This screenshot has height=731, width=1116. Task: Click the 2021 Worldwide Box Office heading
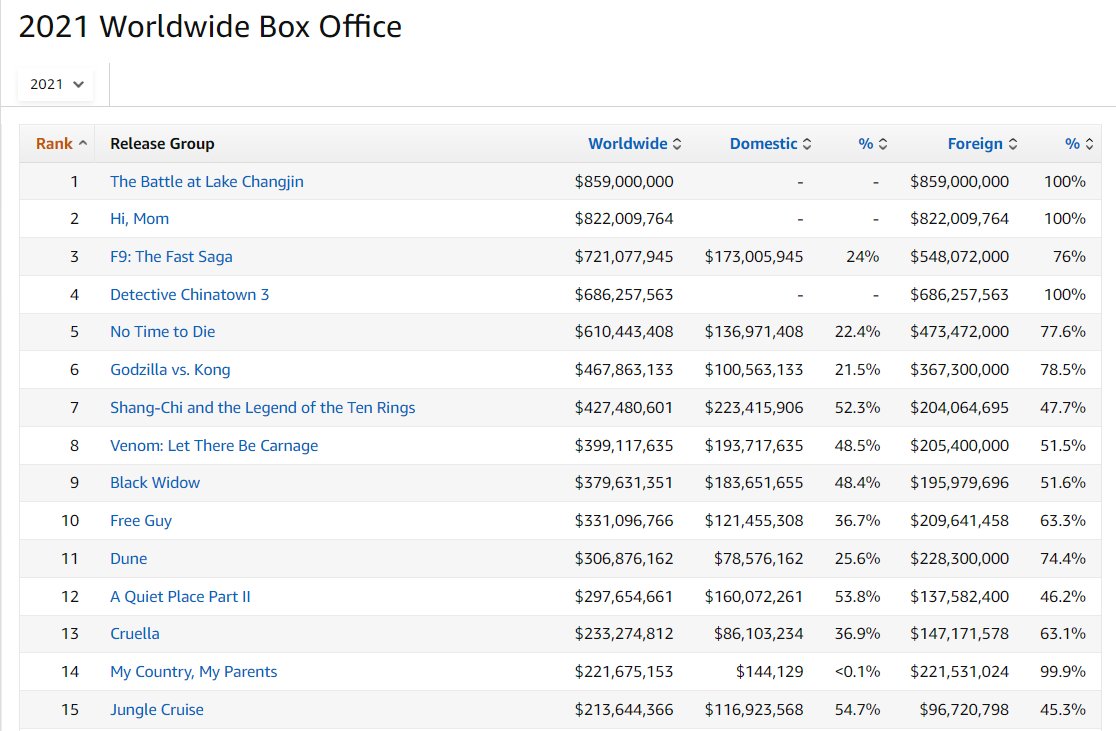(x=211, y=27)
